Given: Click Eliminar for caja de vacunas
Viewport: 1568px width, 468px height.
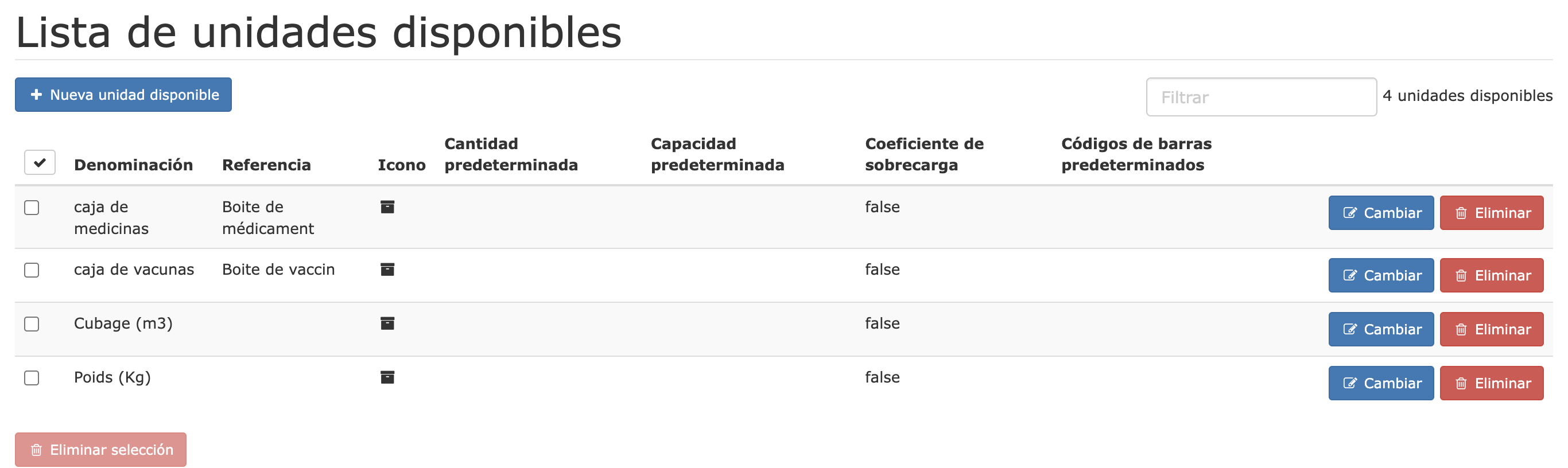Looking at the screenshot, I should click(x=1491, y=276).
